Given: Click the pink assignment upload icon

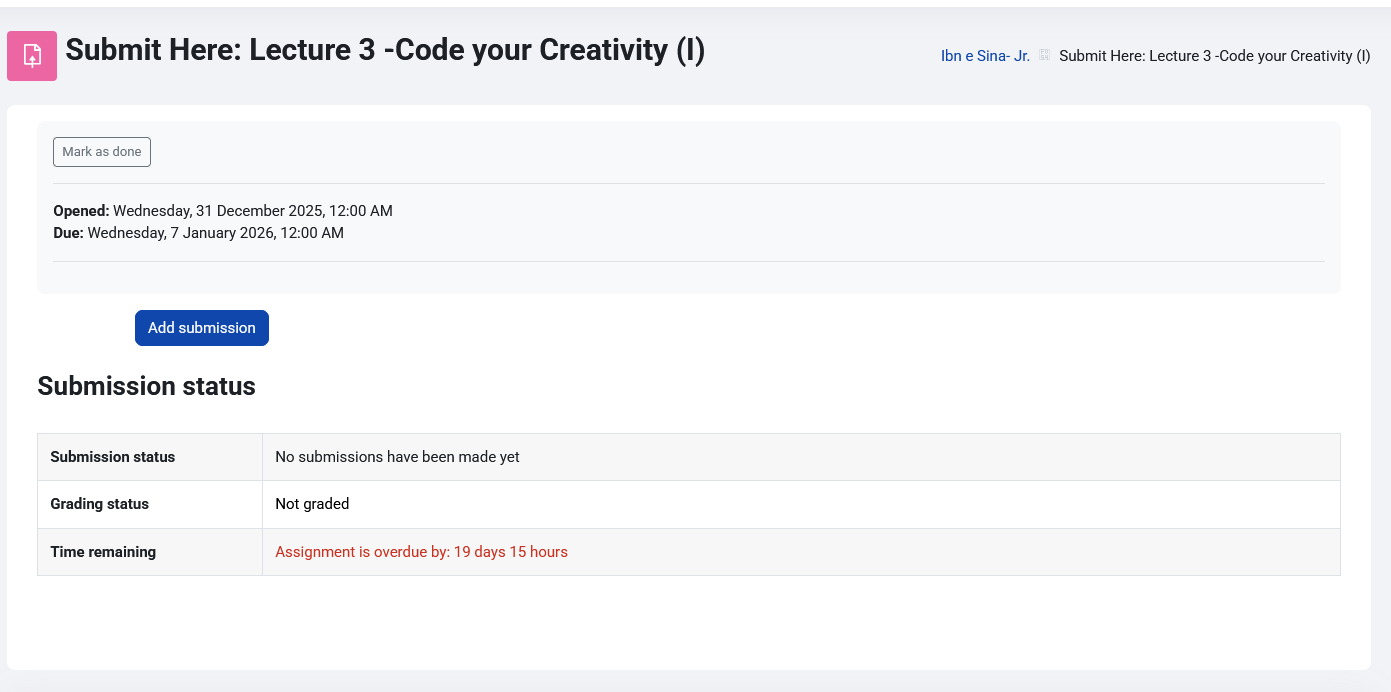Looking at the screenshot, I should (32, 56).
